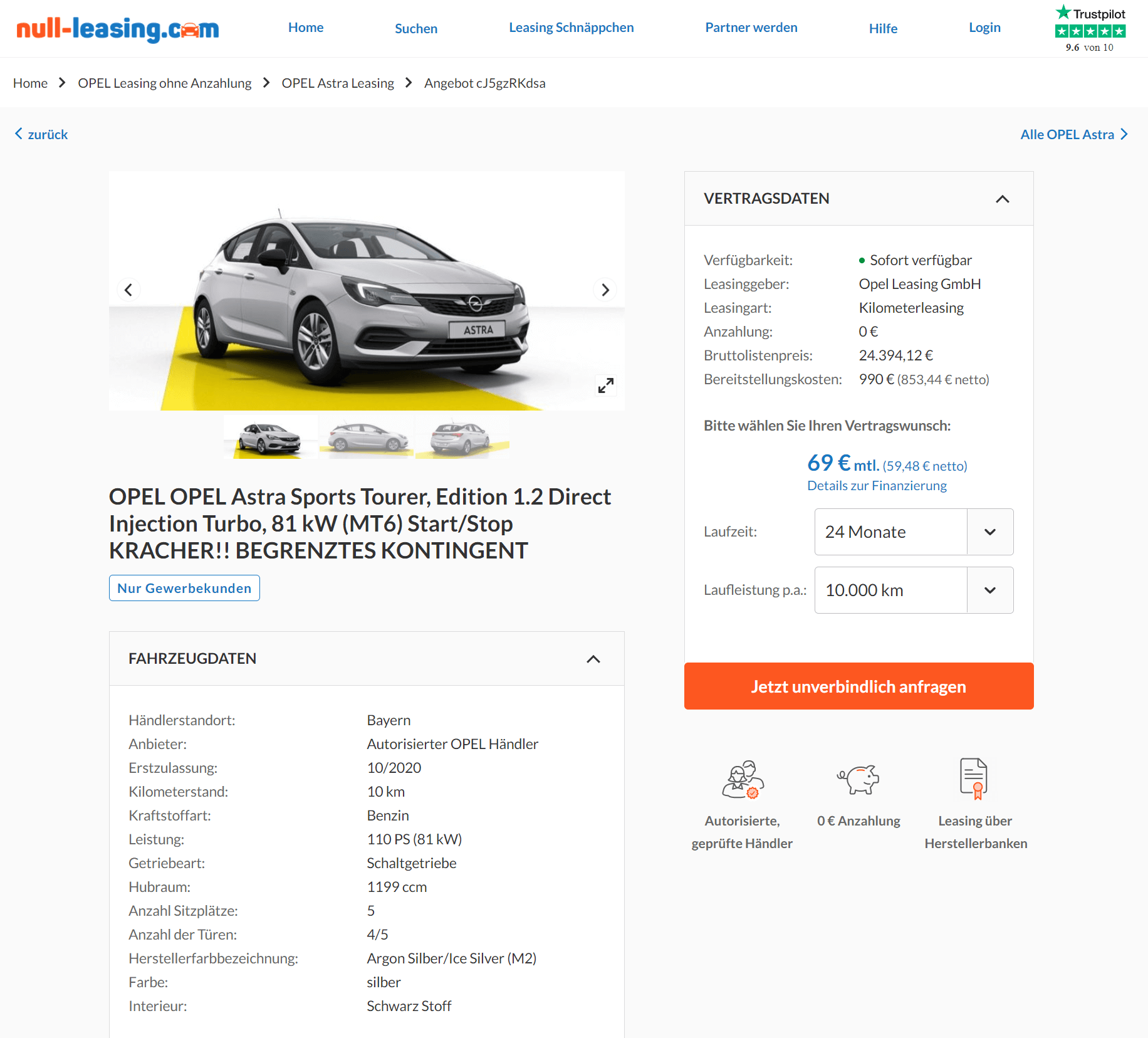Click the Home breadcrumb link
Screen dimensions: 1148x1038
(30, 83)
